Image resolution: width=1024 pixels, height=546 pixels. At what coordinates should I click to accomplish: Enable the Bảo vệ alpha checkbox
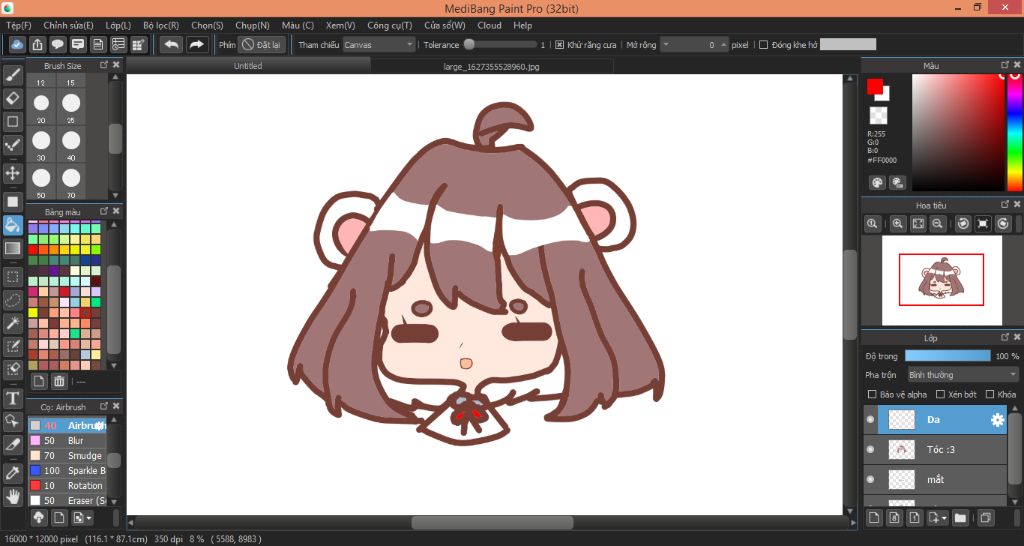tap(872, 394)
